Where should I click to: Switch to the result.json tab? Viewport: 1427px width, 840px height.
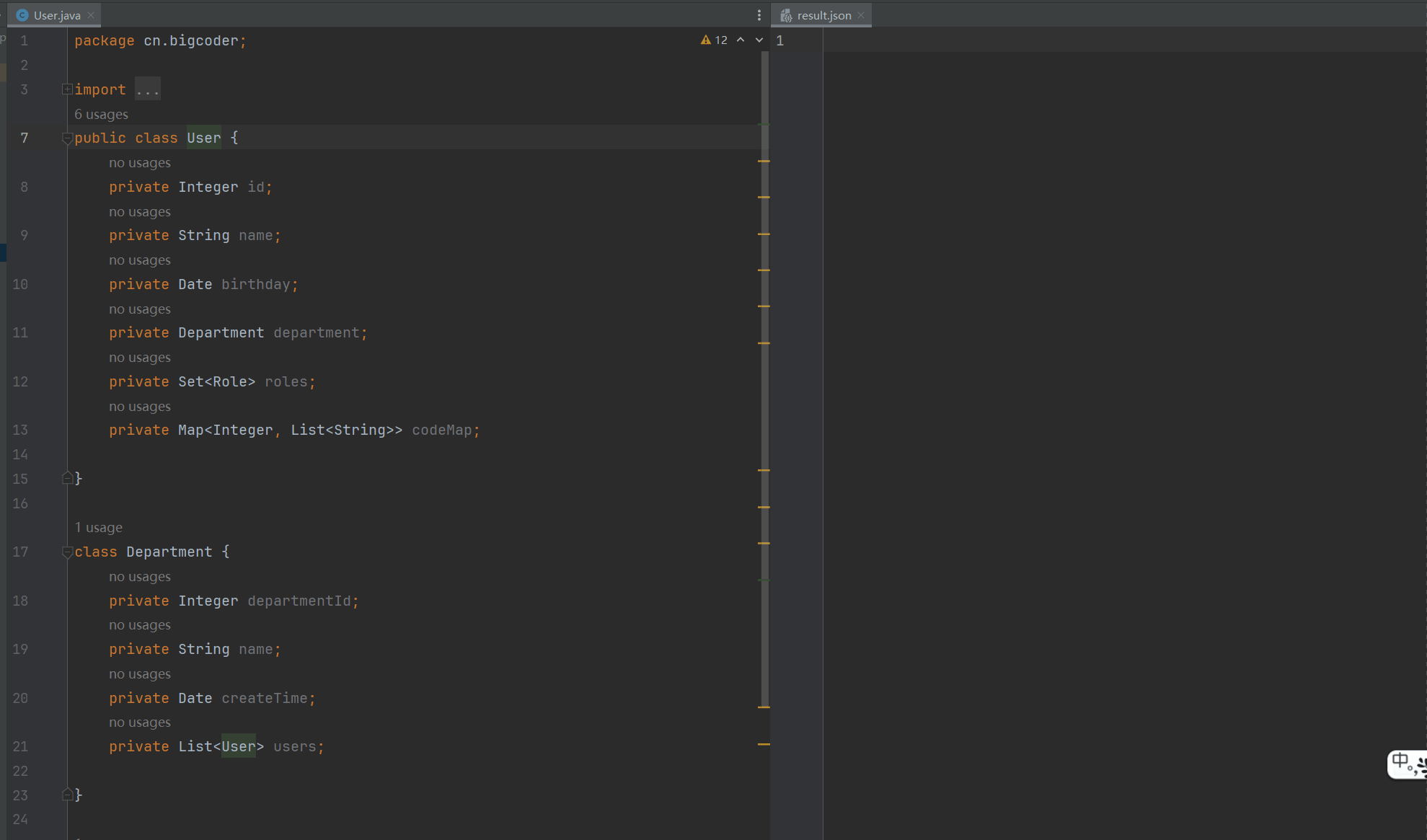tap(823, 15)
